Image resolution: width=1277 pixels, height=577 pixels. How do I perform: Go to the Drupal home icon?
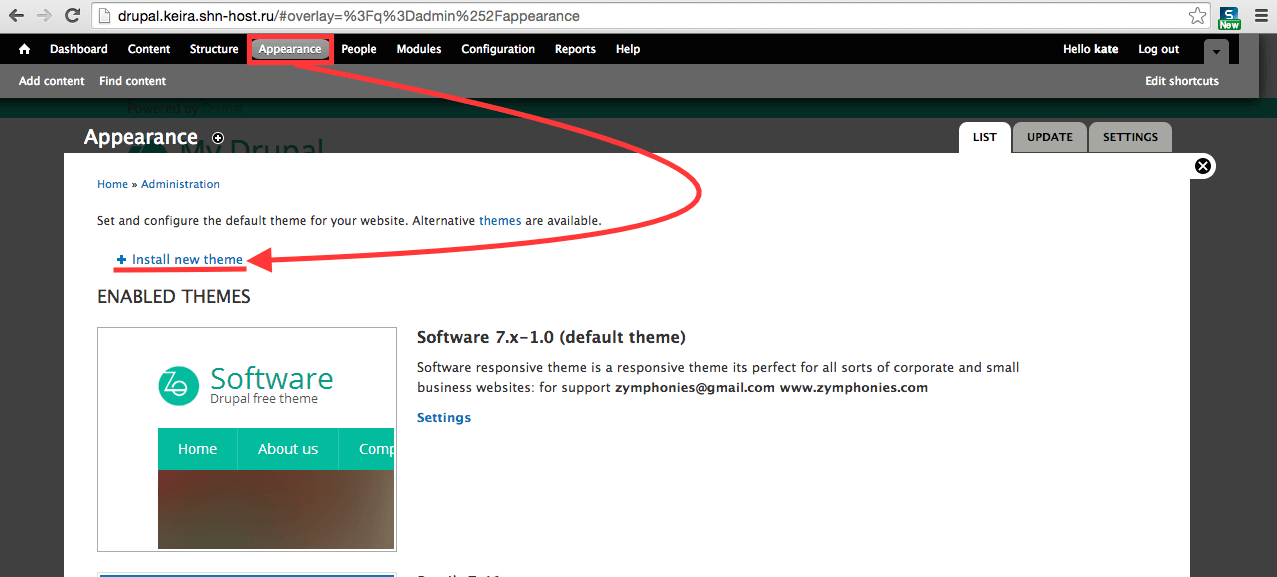[25, 49]
